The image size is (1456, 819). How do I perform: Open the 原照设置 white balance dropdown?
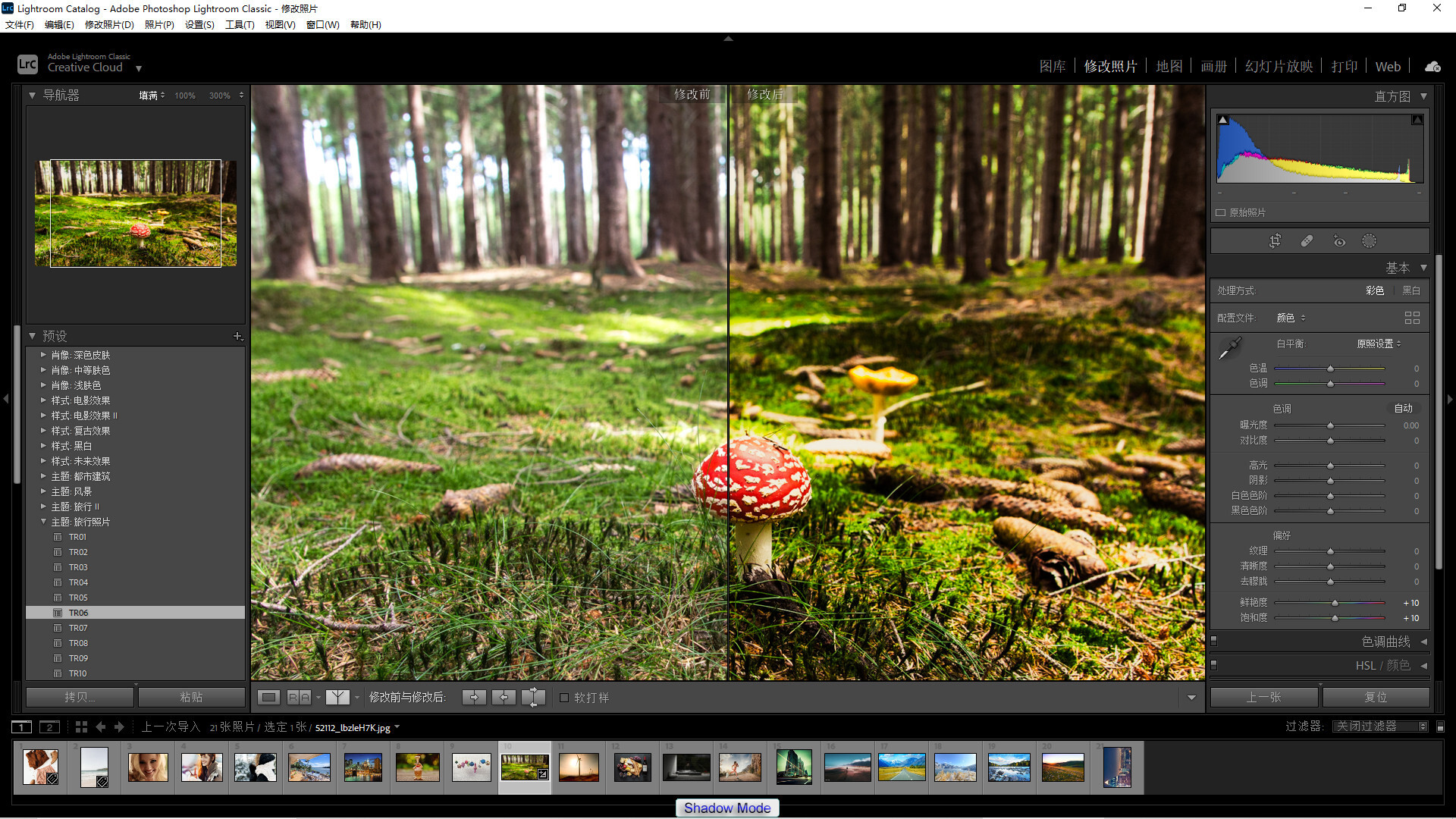pyautogui.click(x=1379, y=344)
